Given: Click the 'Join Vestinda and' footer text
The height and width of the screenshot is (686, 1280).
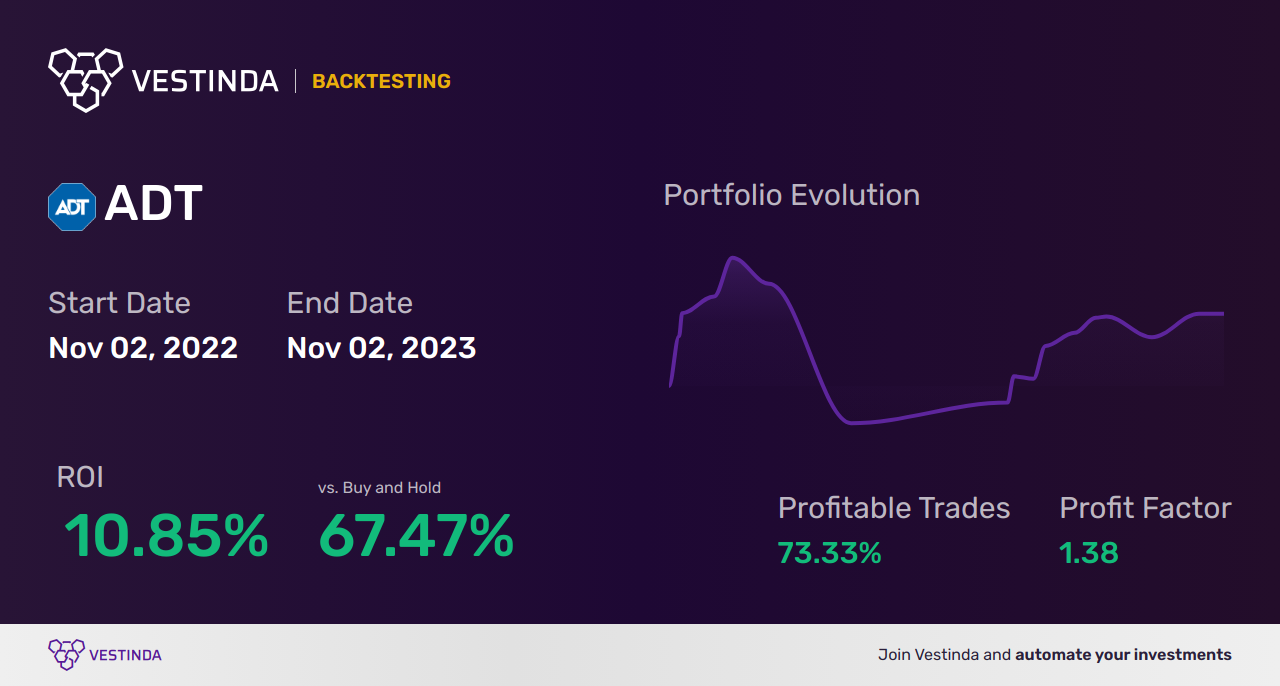Looking at the screenshot, I should point(944,655).
